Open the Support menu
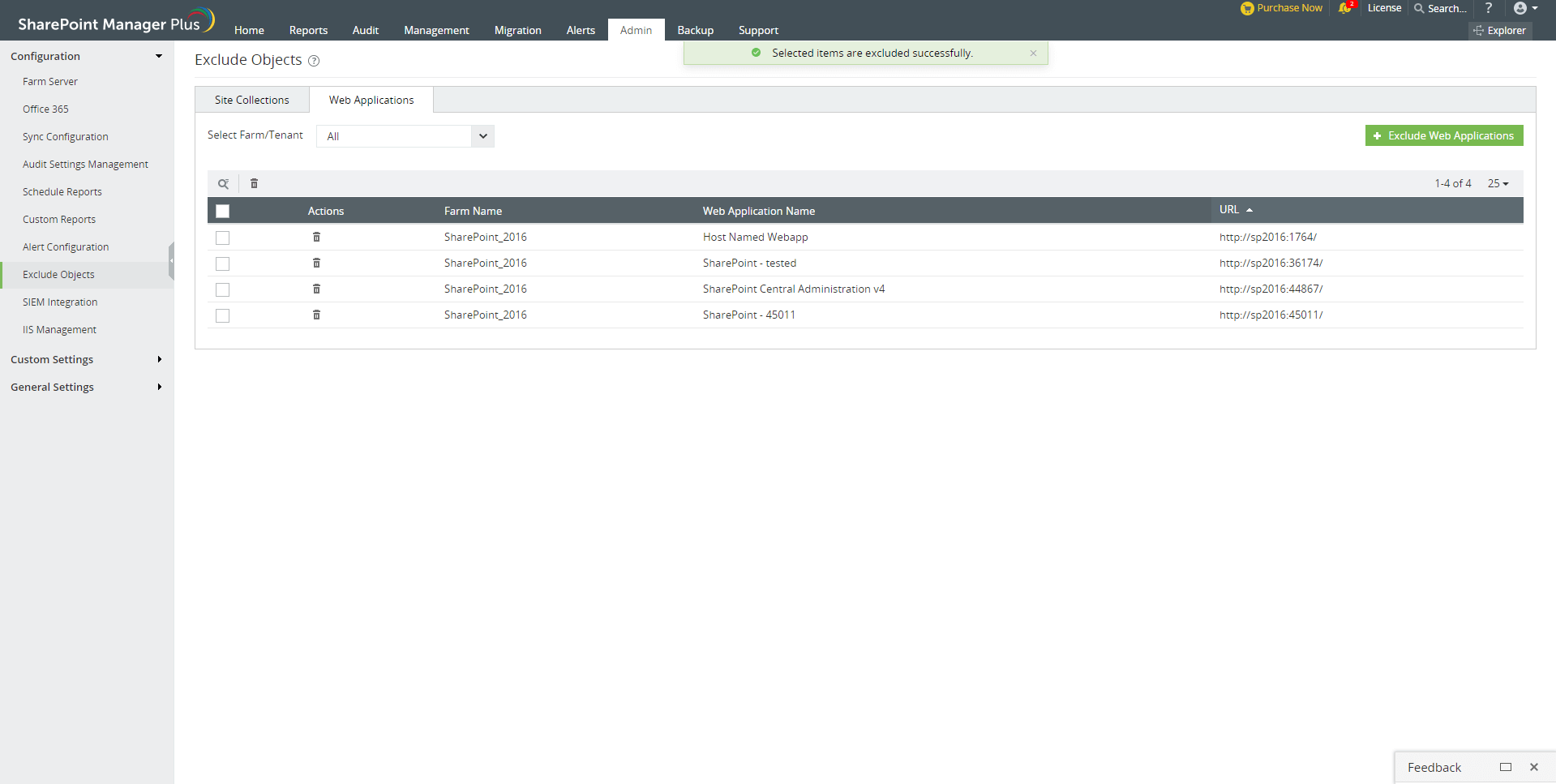Screen dimensions: 1556x784 click(758, 30)
